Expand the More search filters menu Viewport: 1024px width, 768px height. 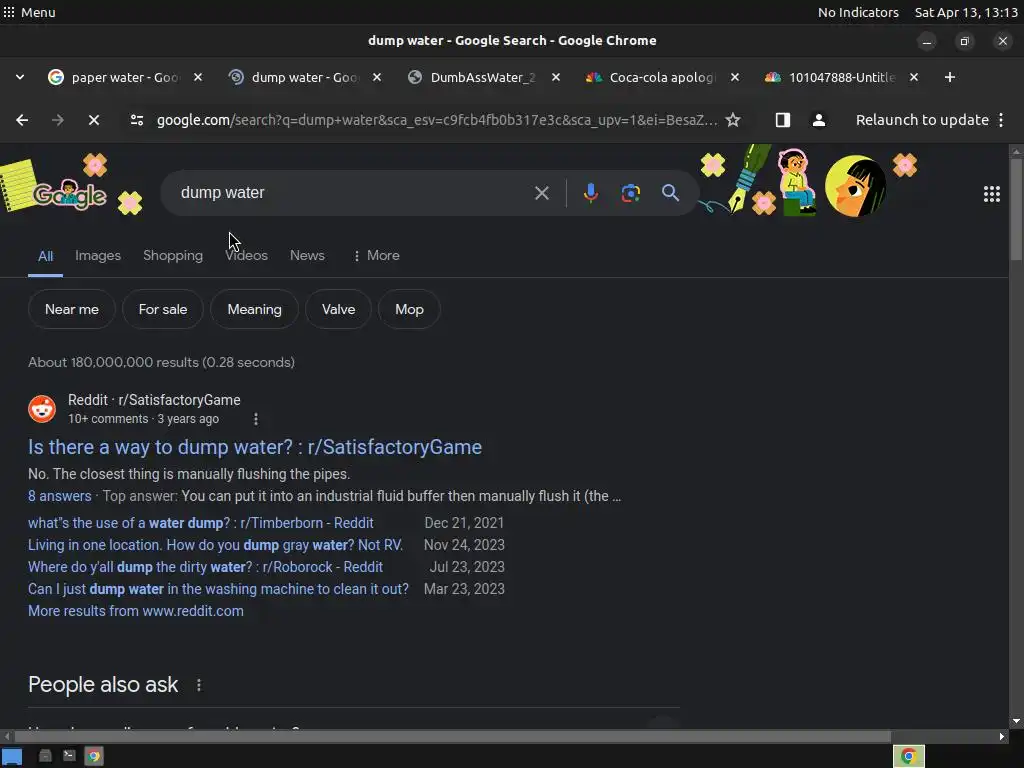[x=376, y=256]
